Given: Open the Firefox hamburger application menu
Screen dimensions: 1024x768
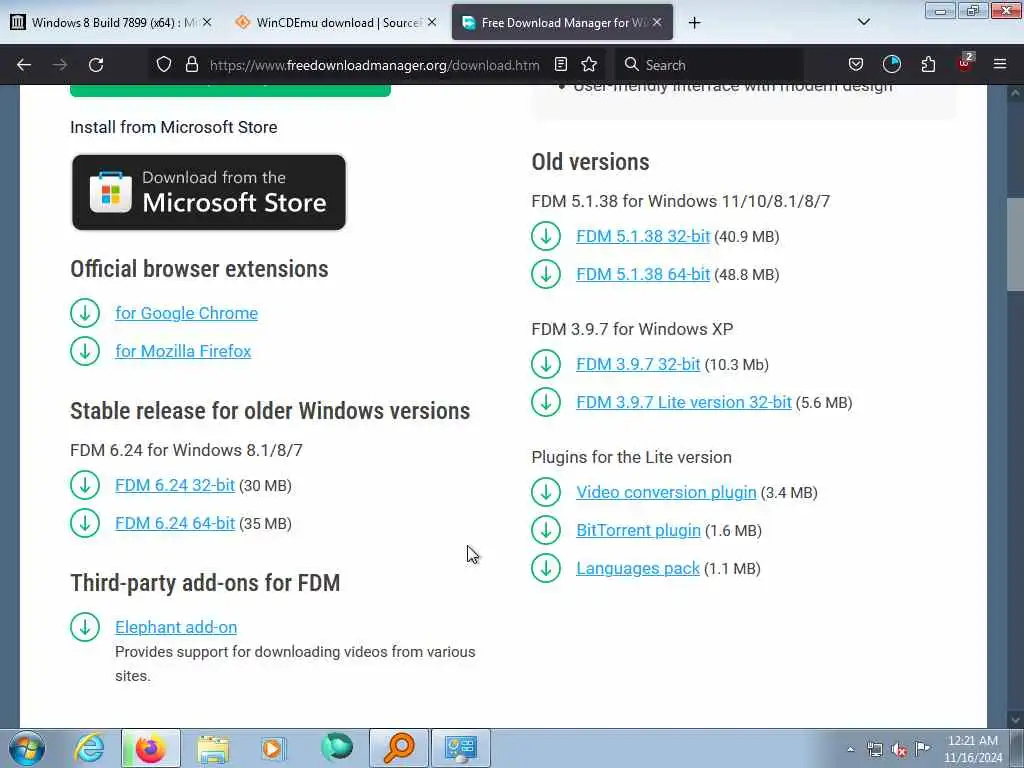Looking at the screenshot, I should click(x=1000, y=64).
